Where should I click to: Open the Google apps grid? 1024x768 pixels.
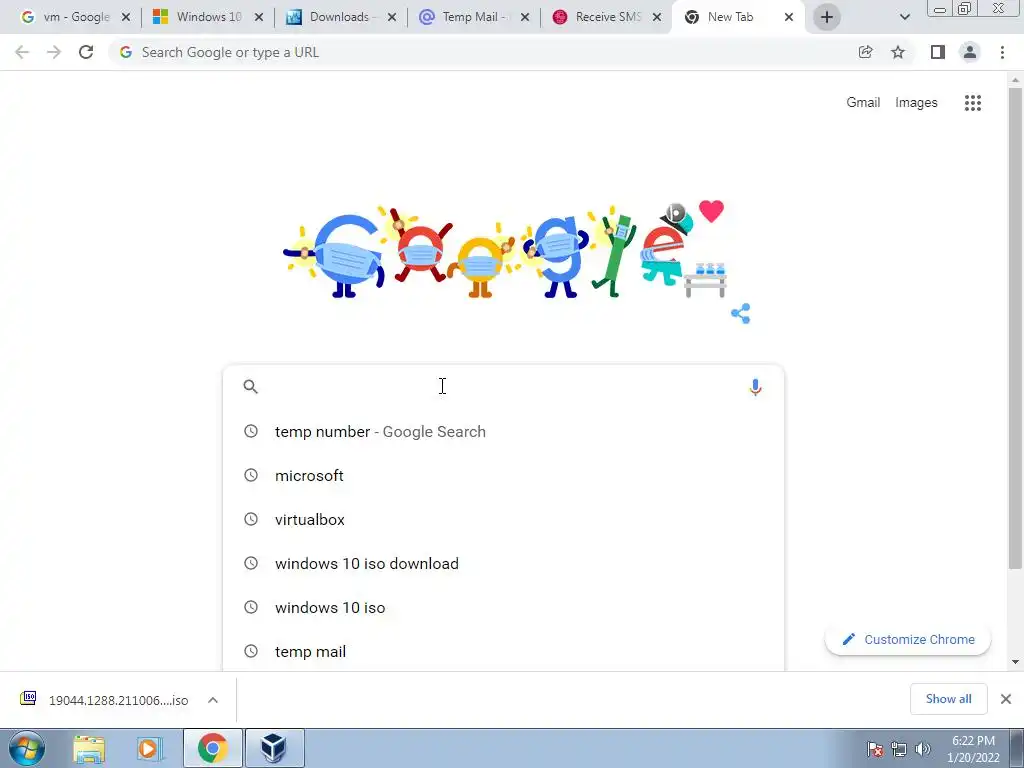click(x=972, y=103)
